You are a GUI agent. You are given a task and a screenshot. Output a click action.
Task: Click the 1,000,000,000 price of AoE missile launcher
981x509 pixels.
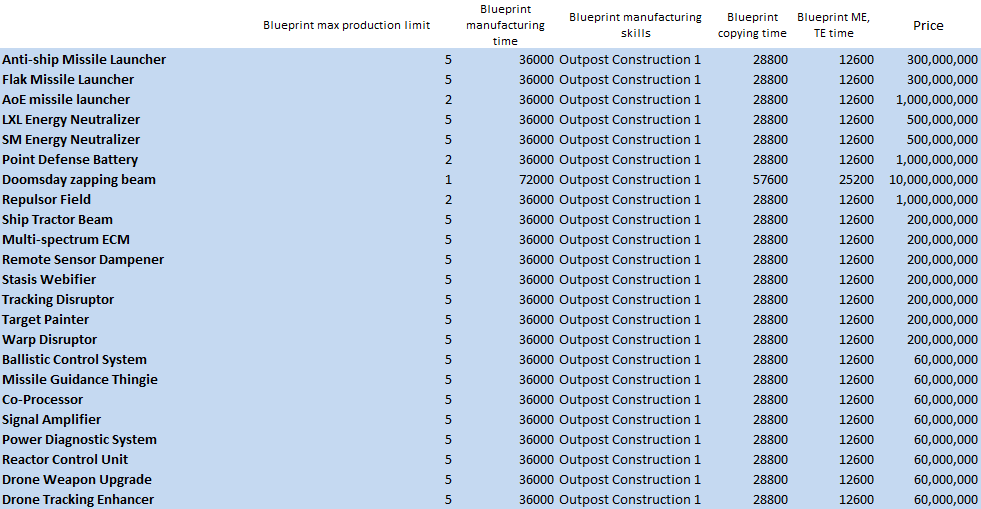point(937,99)
